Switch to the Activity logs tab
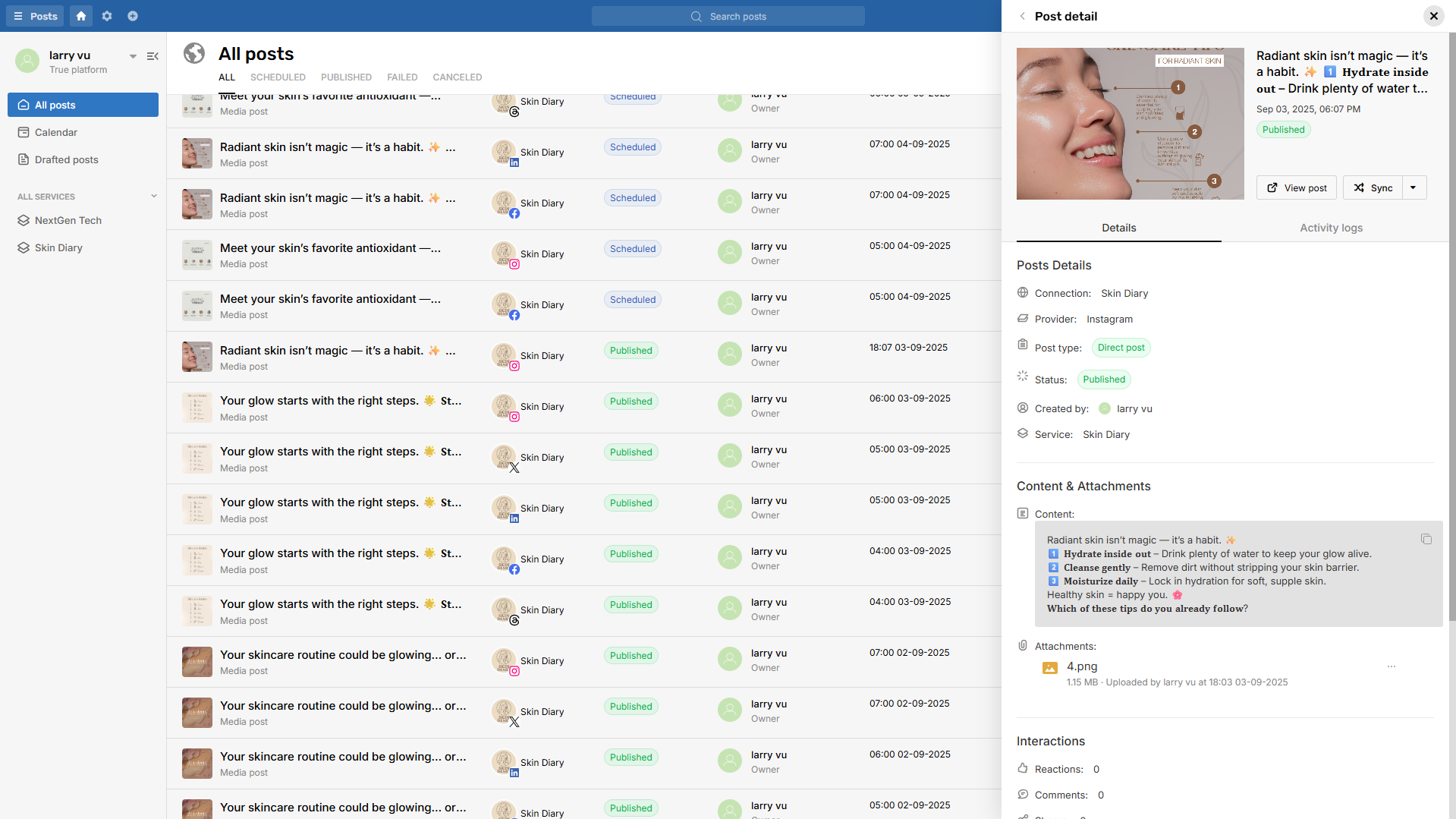The width and height of the screenshot is (1456, 819). (x=1331, y=228)
